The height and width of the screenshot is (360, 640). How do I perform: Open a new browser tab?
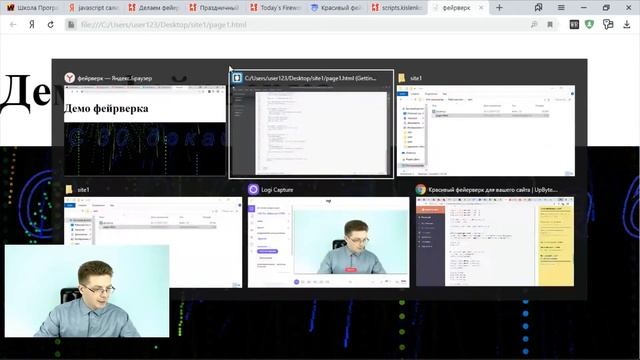(x=499, y=8)
